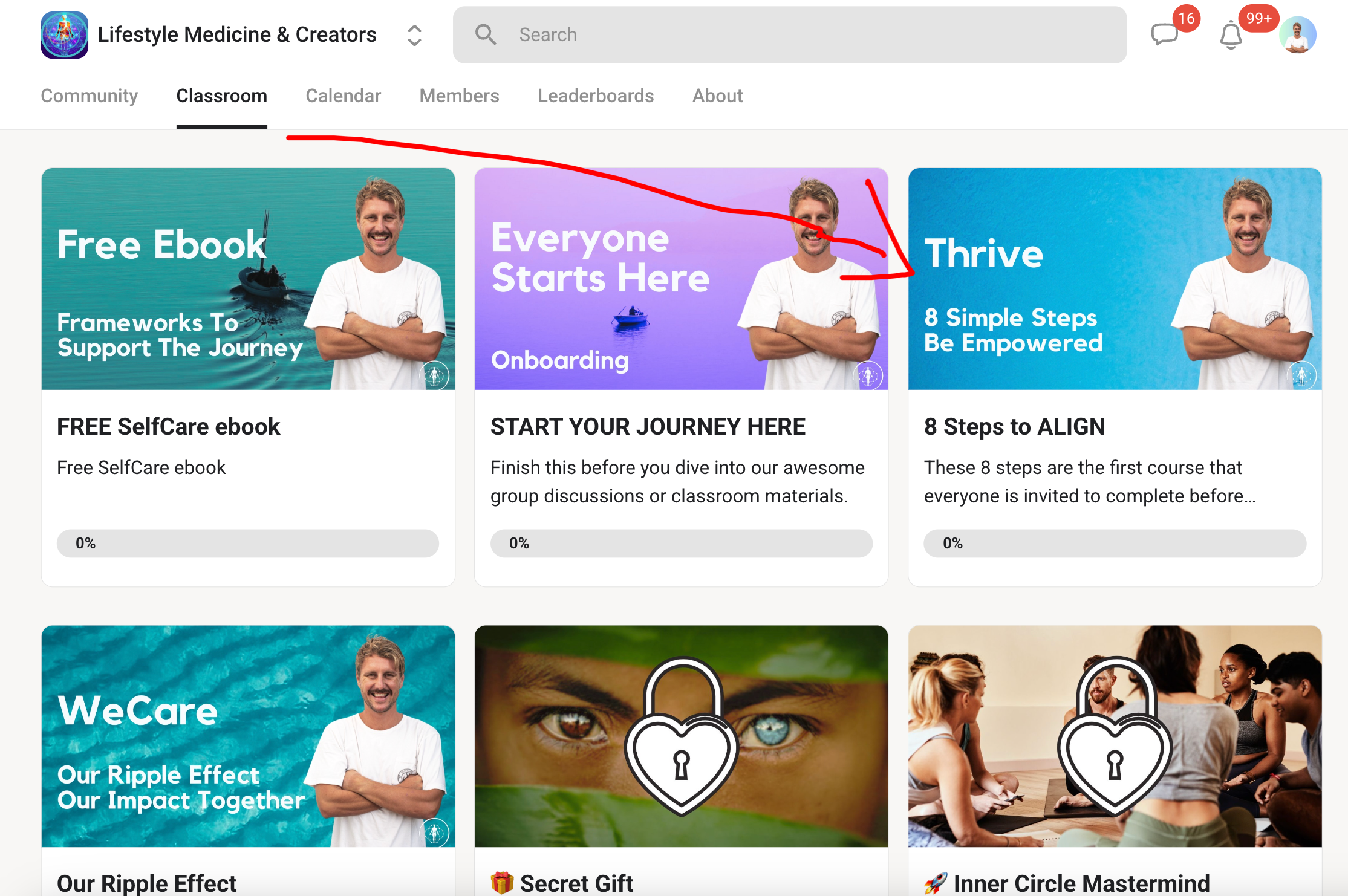
Task: Switch to the Community tab
Action: (89, 96)
